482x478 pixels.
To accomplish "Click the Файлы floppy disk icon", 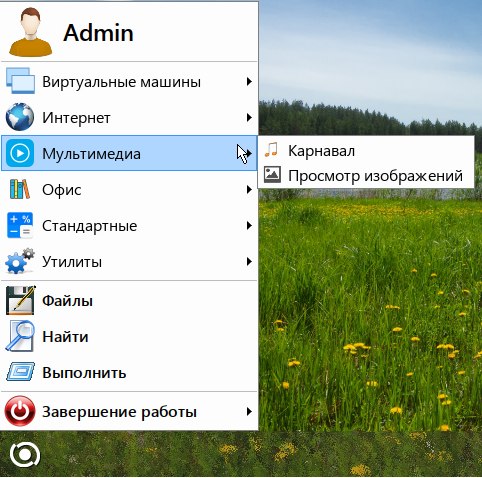I will (x=20, y=300).
